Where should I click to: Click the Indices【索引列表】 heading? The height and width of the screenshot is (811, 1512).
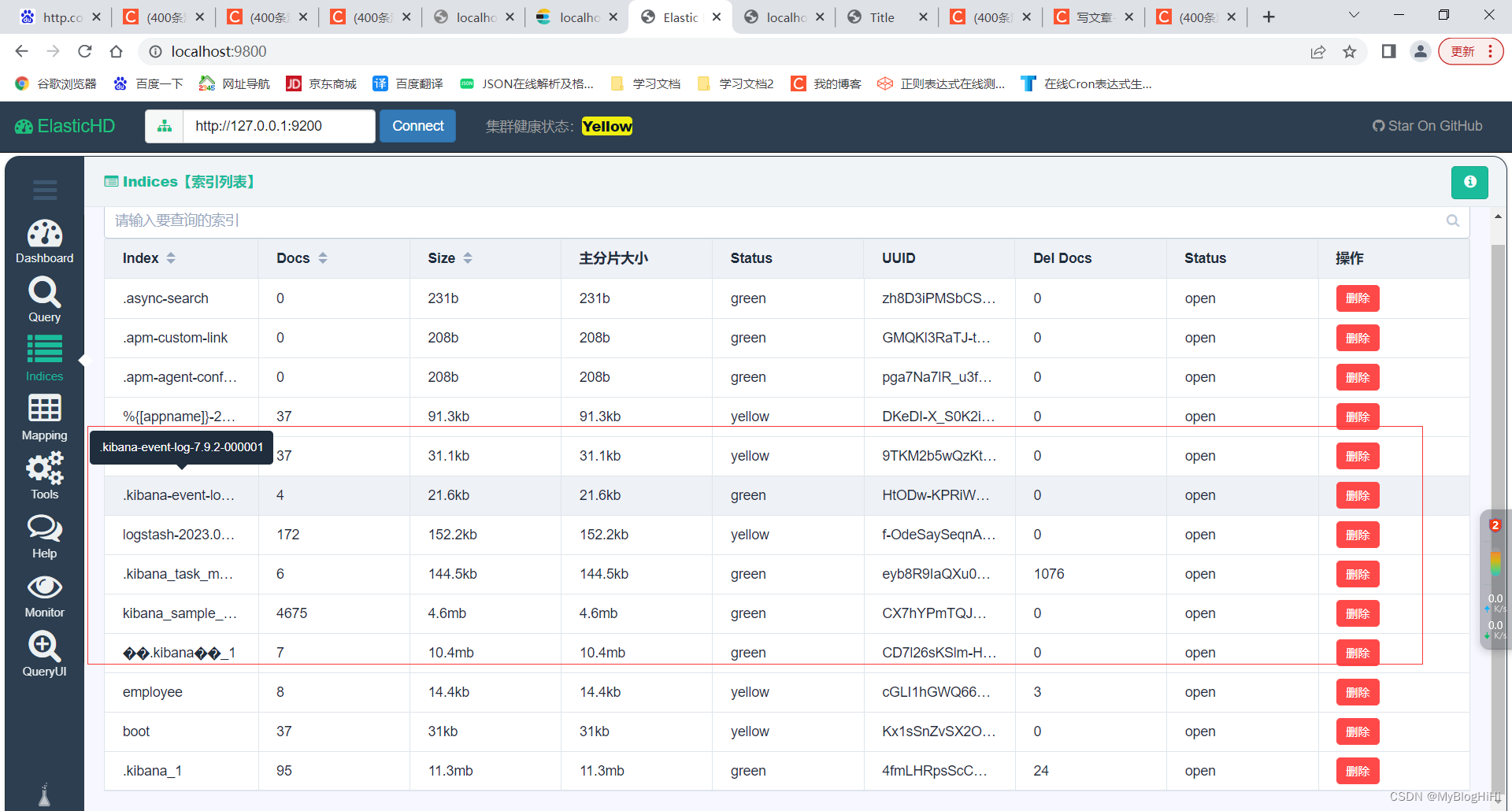point(180,182)
